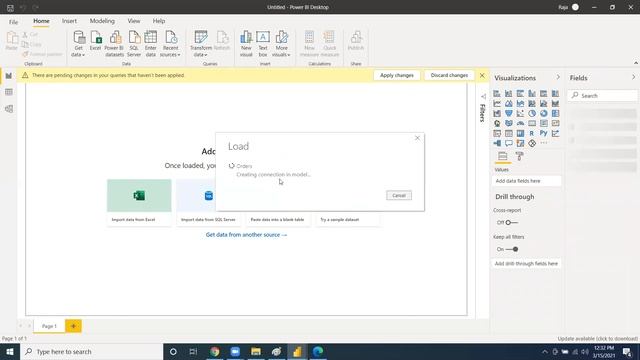Select the Q&A visual

tap(509, 143)
